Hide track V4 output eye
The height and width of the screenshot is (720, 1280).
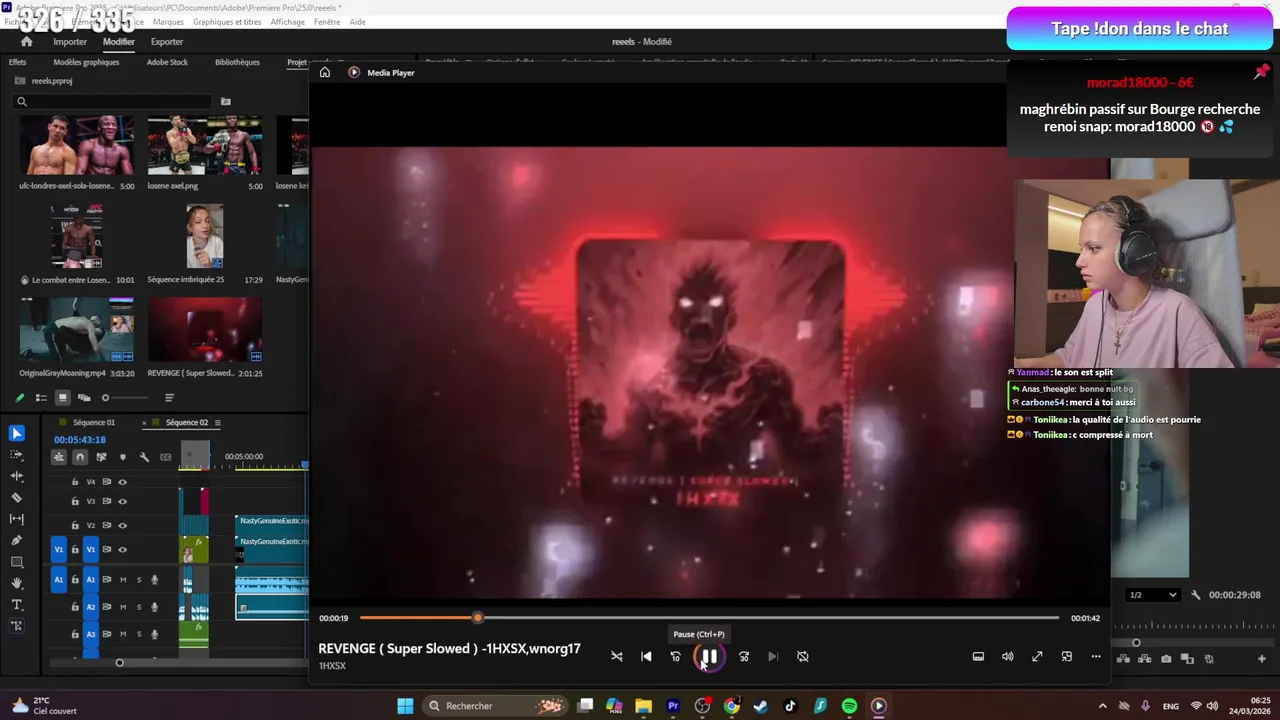pyautogui.click(x=123, y=482)
